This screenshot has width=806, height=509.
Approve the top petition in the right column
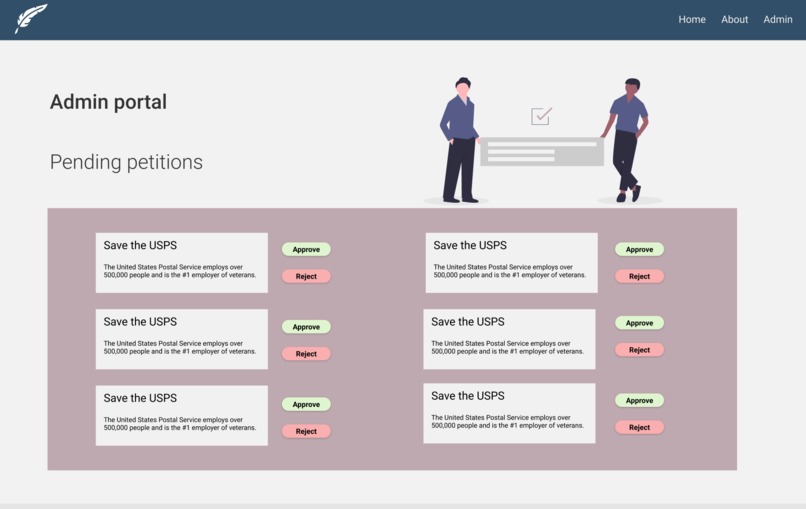point(639,249)
